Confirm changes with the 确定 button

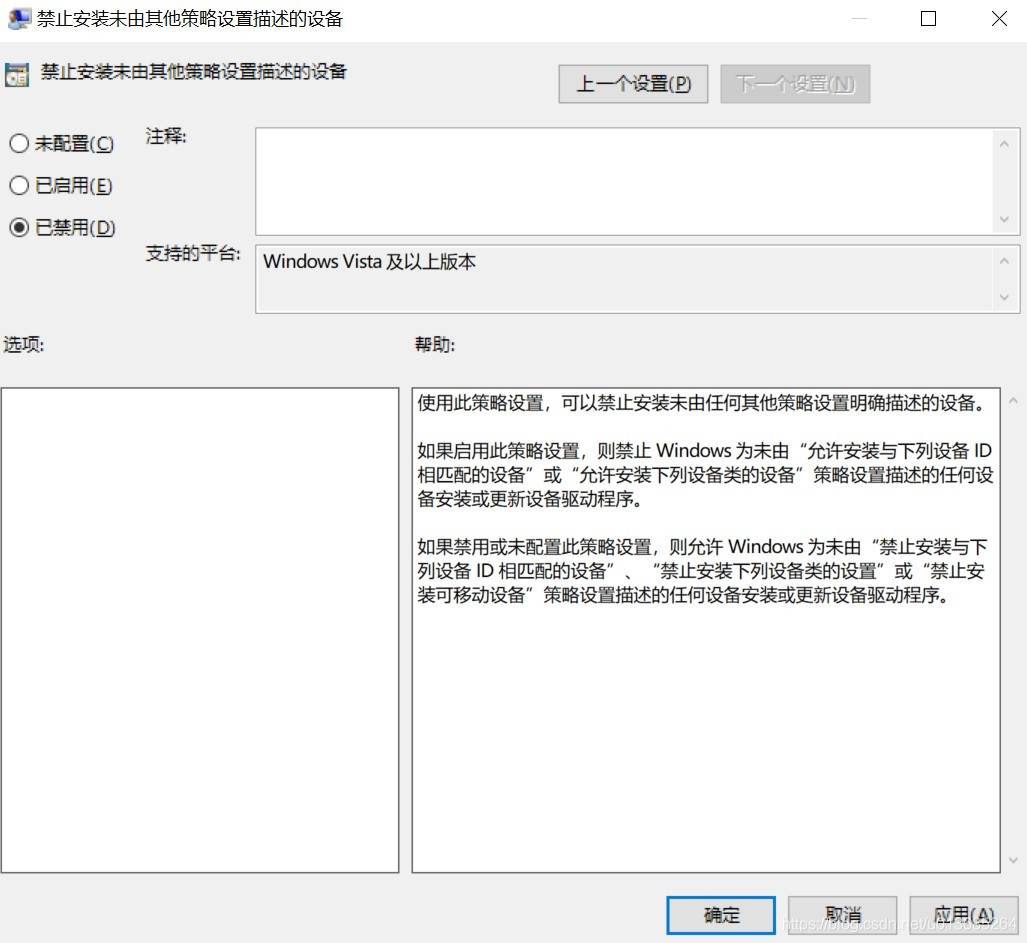point(721,915)
